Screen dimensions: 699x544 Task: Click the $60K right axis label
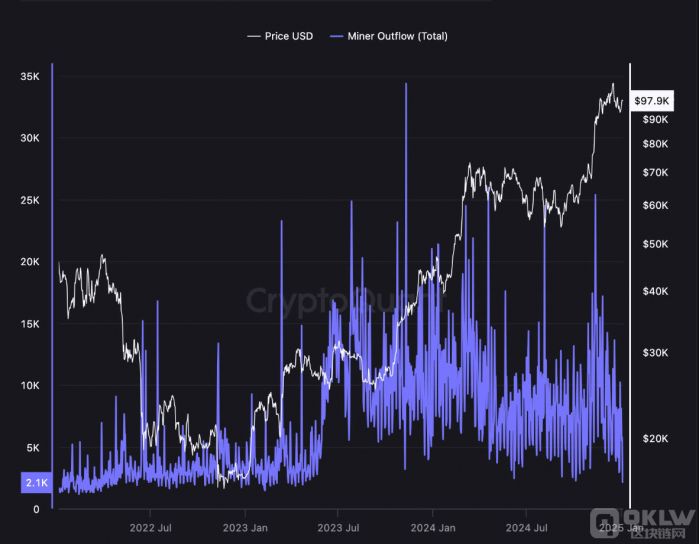pyautogui.click(x=655, y=205)
